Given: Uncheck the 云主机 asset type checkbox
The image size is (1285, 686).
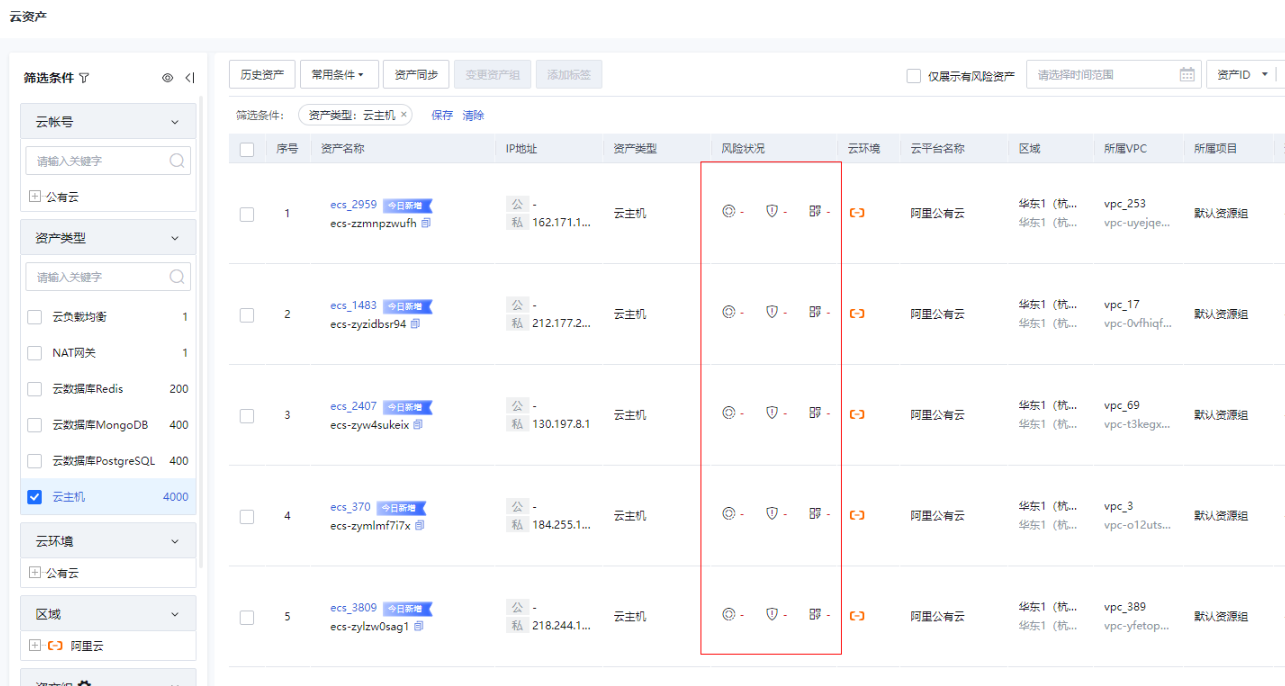Looking at the screenshot, I should [35, 497].
